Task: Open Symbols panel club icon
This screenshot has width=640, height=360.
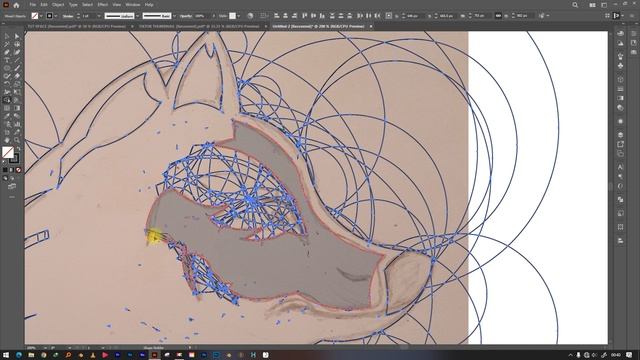Action: [x=620, y=65]
